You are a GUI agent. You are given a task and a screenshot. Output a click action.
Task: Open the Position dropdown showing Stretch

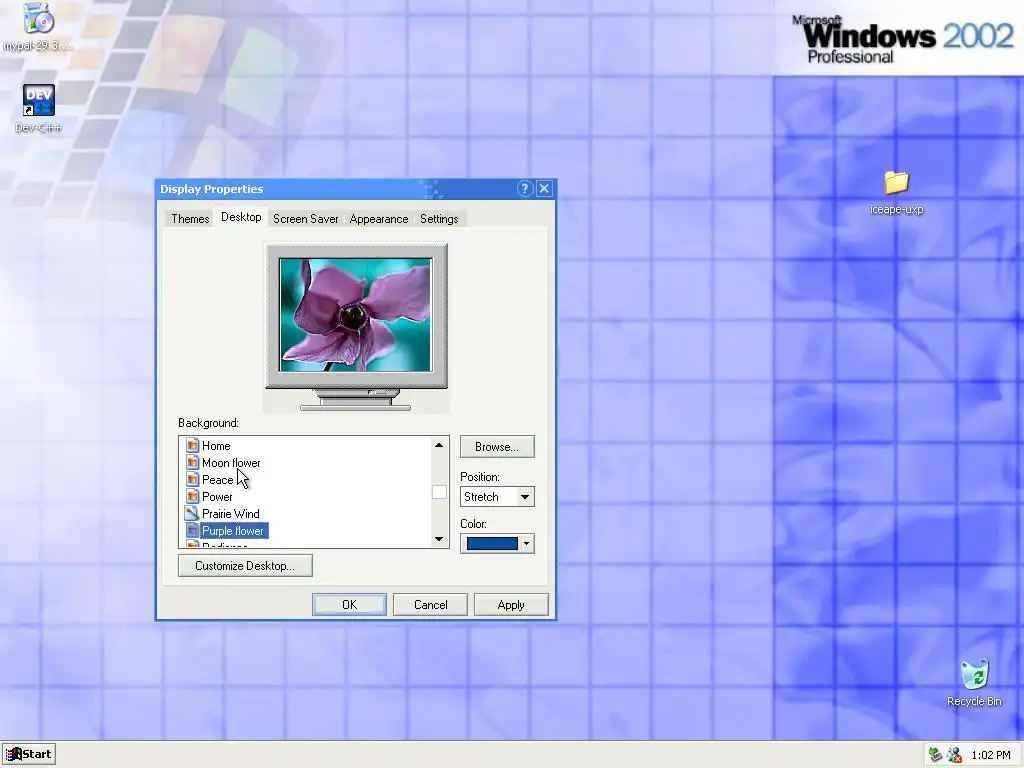point(497,497)
